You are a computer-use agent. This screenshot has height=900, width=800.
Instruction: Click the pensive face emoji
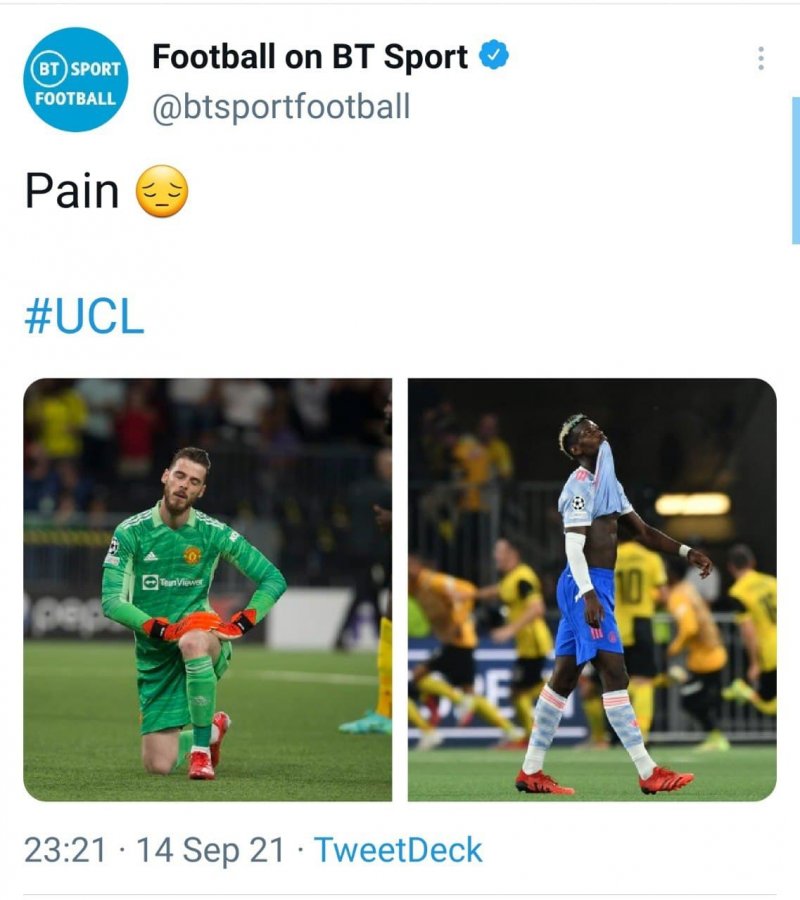[x=162, y=191]
